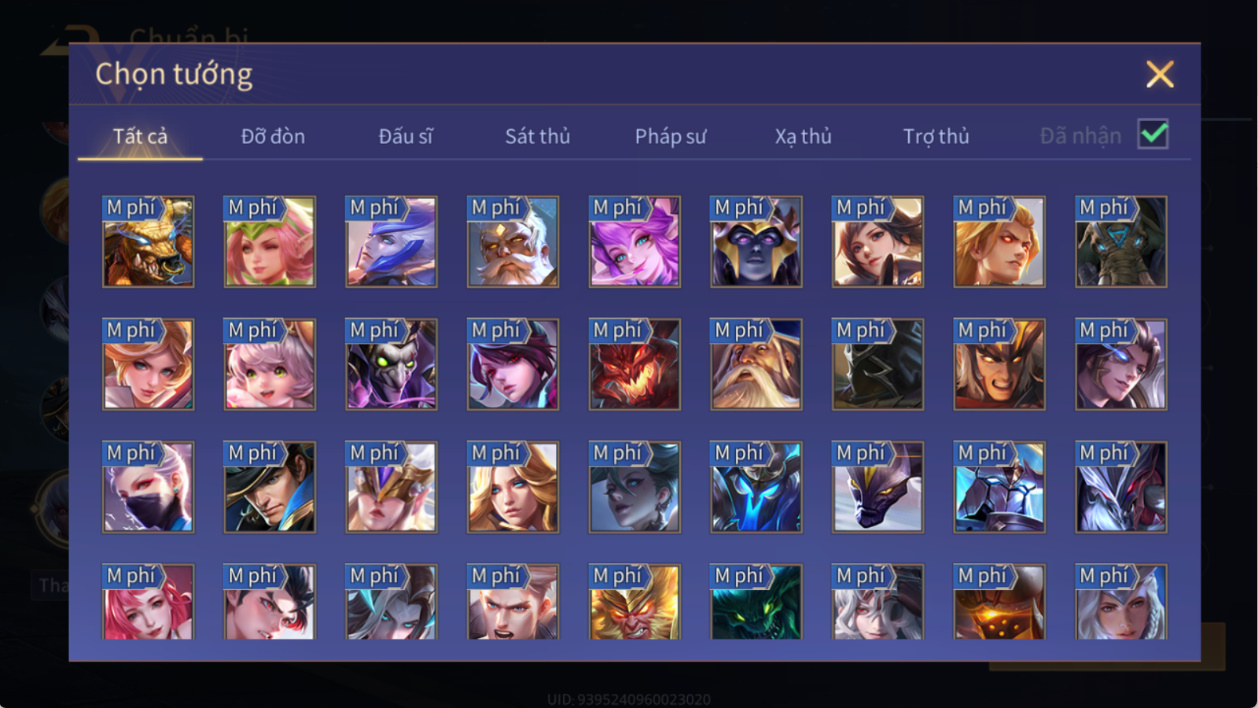Switch to the Đỡ đòn tab
The width and height of the screenshot is (1258, 708).
click(x=273, y=136)
